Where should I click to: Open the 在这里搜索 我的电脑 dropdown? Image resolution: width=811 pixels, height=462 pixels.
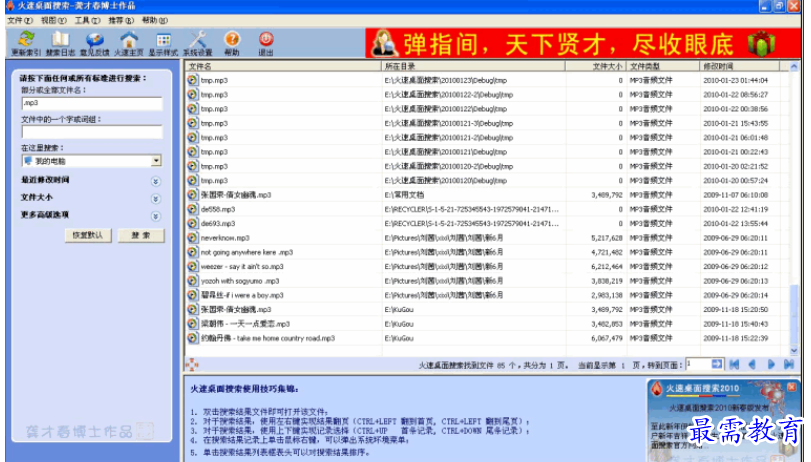click(156, 161)
